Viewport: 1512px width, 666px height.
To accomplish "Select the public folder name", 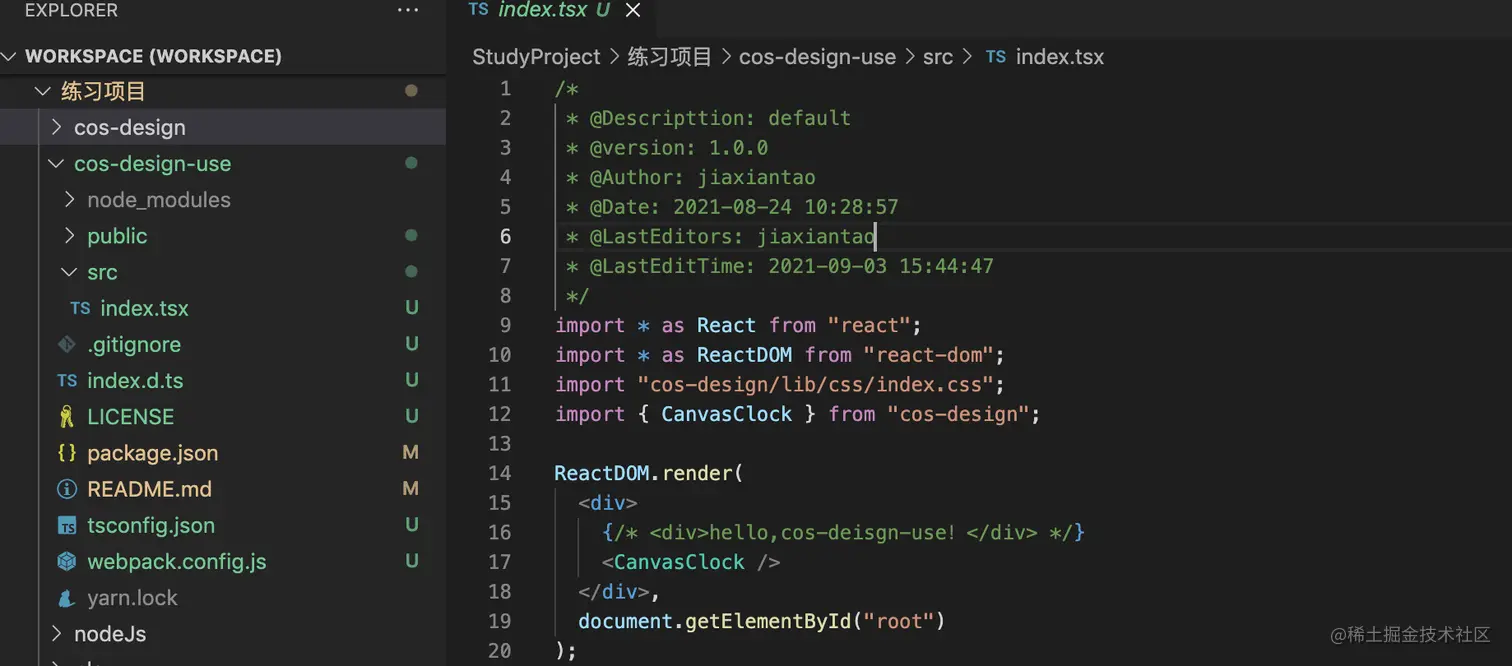I will pyautogui.click(x=117, y=236).
